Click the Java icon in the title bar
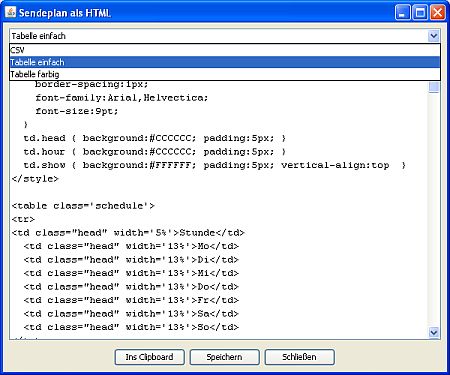 click(11, 12)
